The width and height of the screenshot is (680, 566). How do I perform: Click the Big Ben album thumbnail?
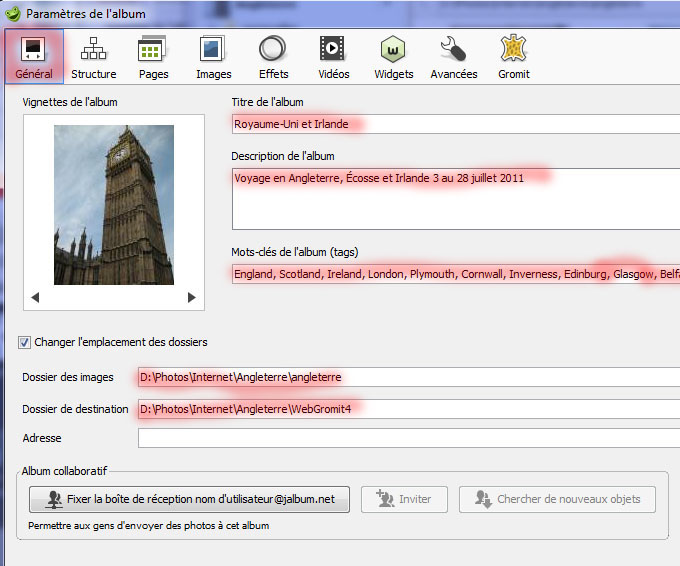pos(113,205)
